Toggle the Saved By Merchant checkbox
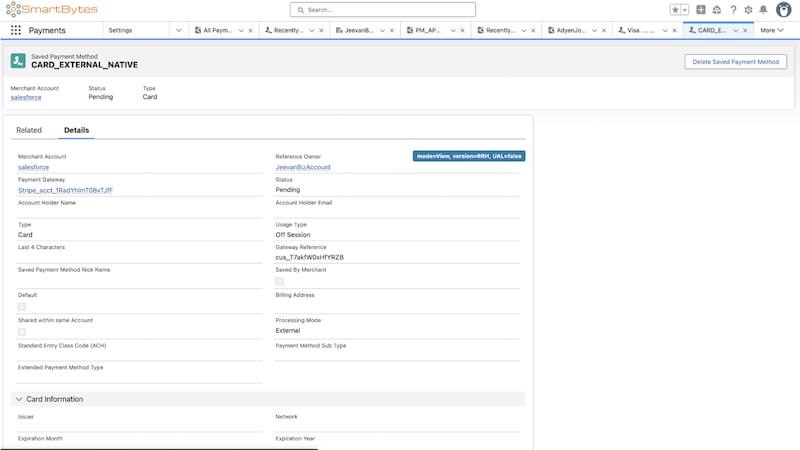The image size is (800, 450). (x=280, y=281)
